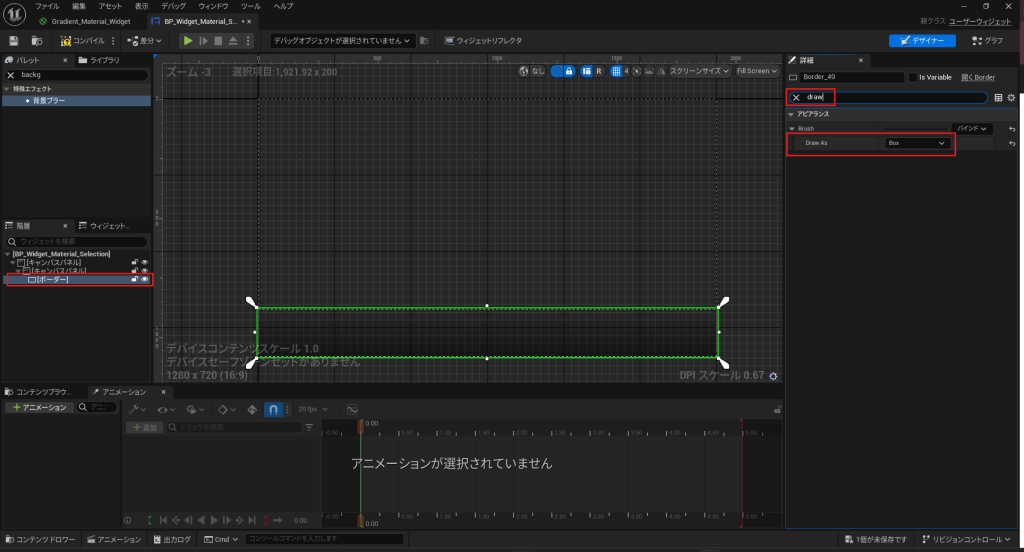This screenshot has height=552, width=1024.
Task: Open the Fill Screen dropdown
Action: point(756,71)
